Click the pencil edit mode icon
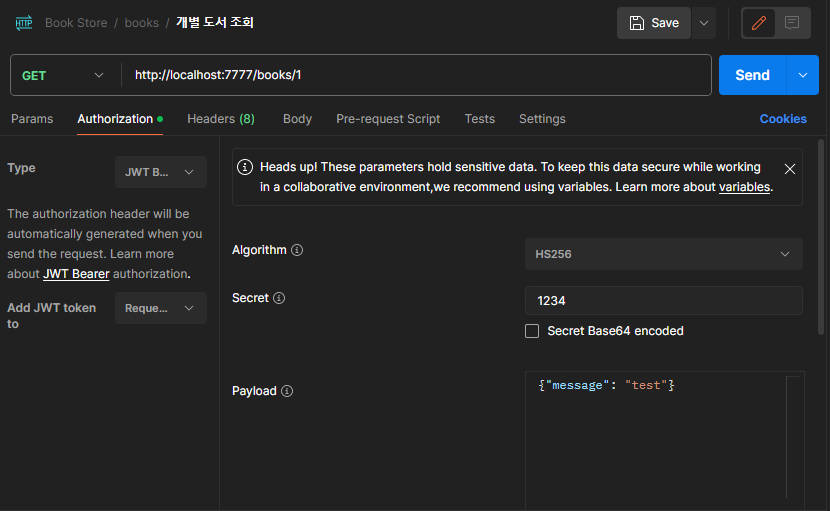The height and width of the screenshot is (511, 830). pyautogui.click(x=759, y=23)
